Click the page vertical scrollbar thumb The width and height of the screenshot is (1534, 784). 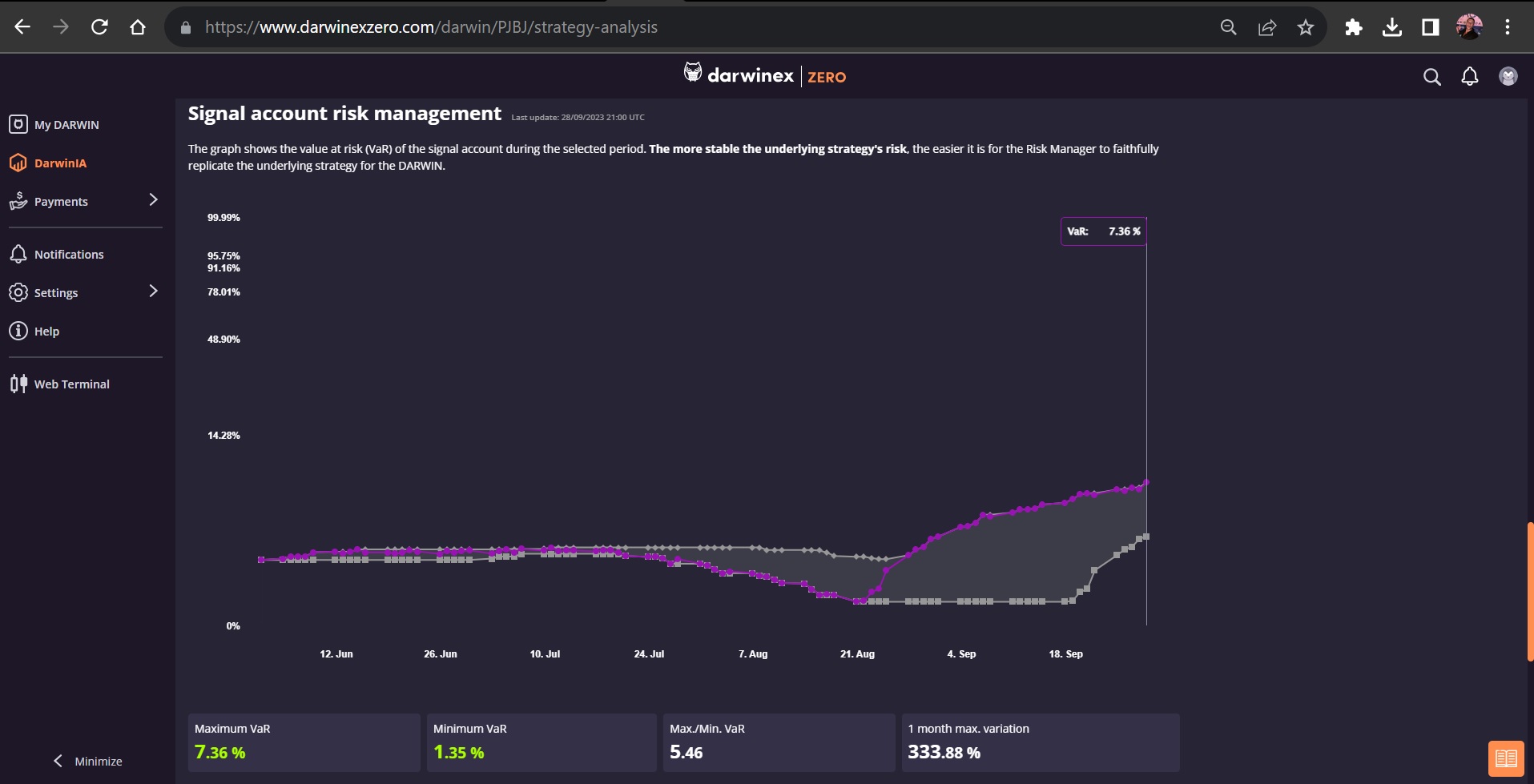click(x=1530, y=591)
